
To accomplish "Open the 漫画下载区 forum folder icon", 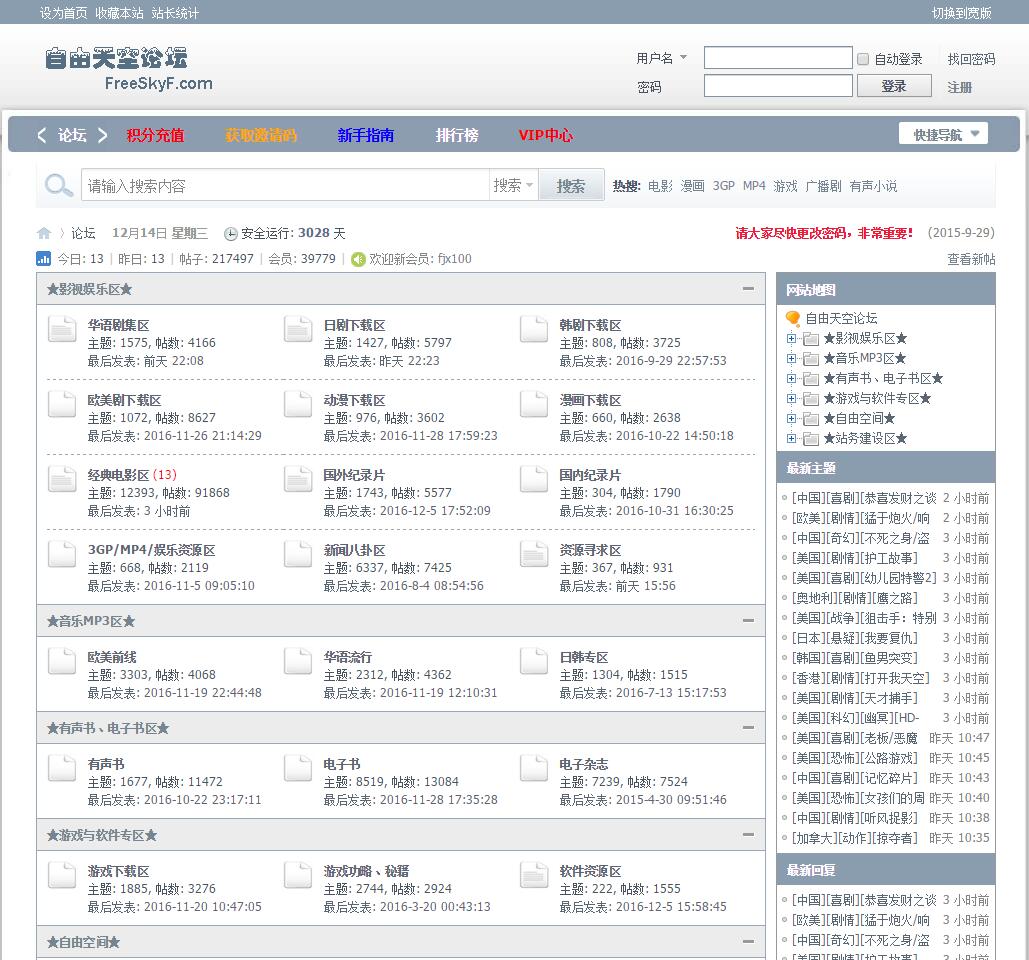I will pos(534,404).
